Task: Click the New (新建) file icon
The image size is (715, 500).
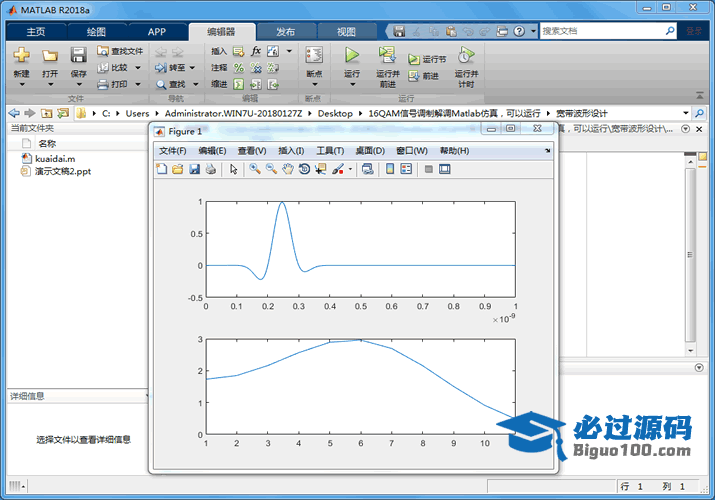Action: tap(21, 55)
